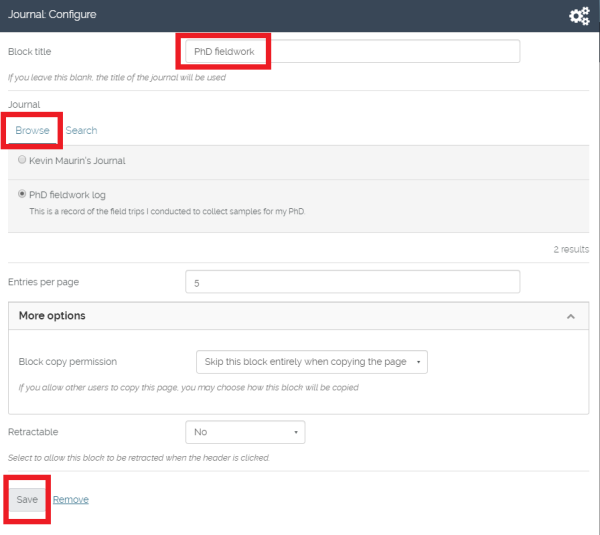Click the Remove link
Viewport: 600px width, 535px height.
coord(71,499)
